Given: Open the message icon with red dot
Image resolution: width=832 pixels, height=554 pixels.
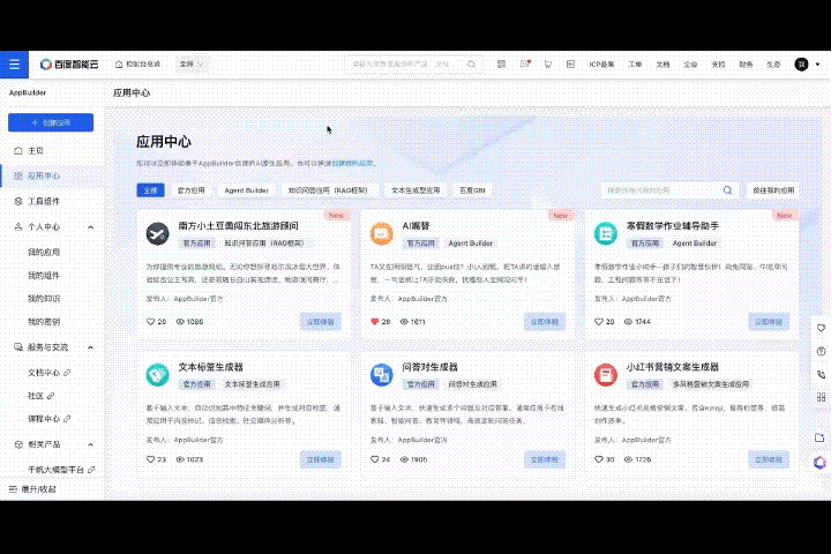Looking at the screenshot, I should coord(525,64).
